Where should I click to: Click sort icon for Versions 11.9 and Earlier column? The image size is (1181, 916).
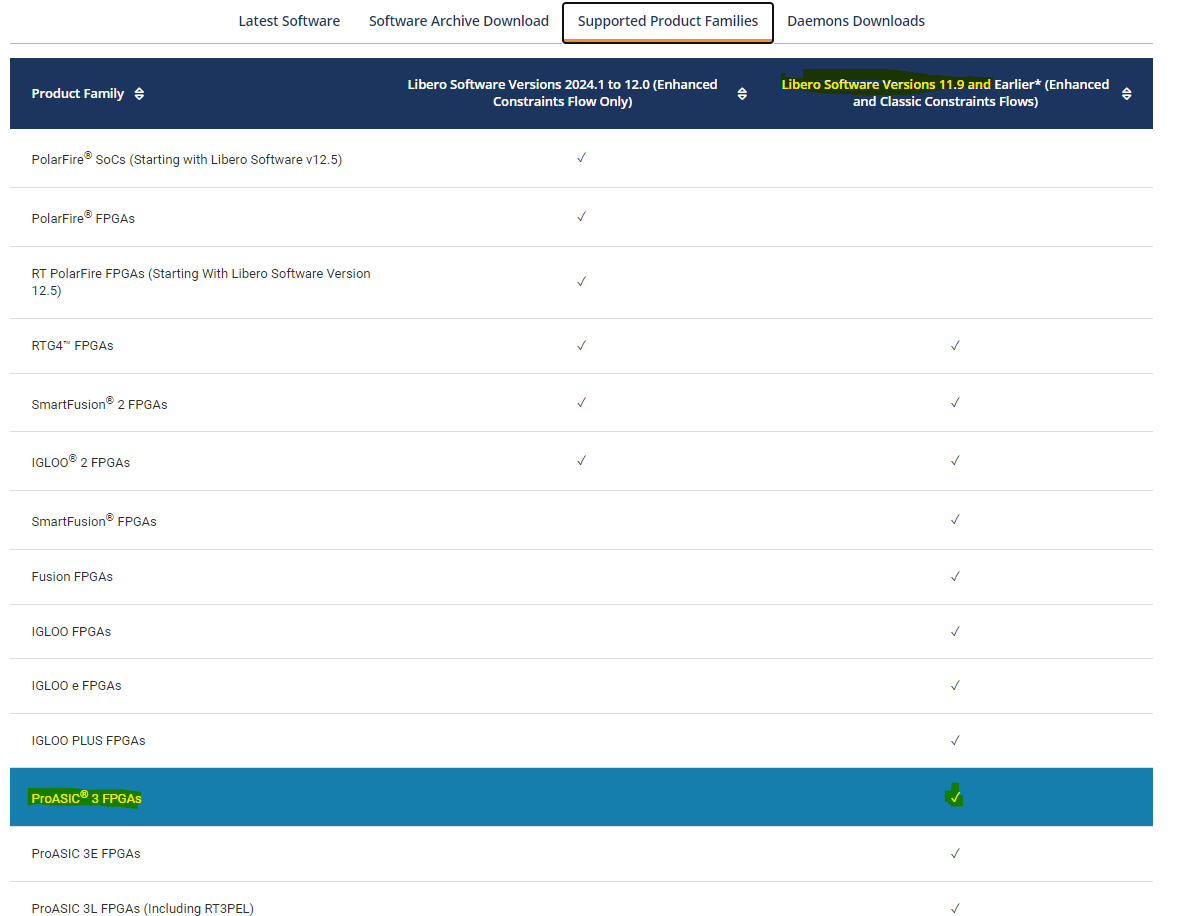click(x=1127, y=94)
